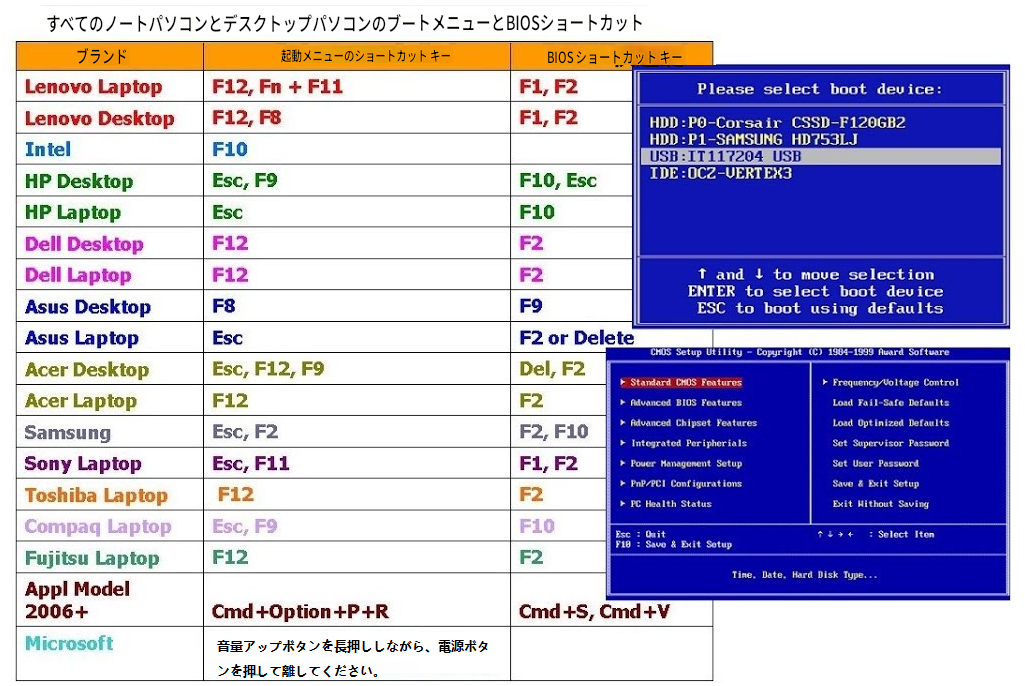Image resolution: width=1025 pixels, height=686 pixels.
Task: Select Integrated Peripherals in CMOS setup
Action: [683, 443]
